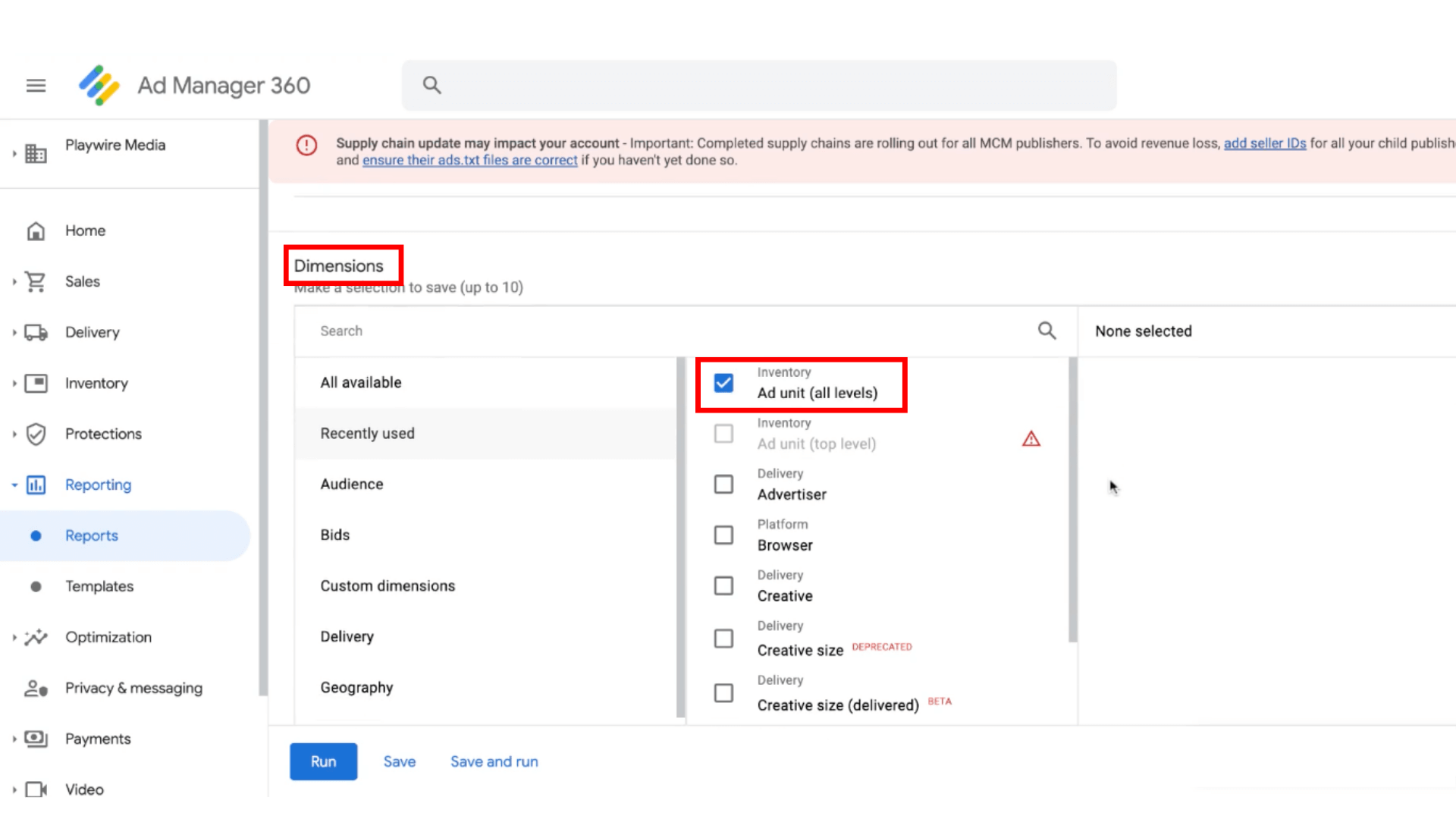Click the Protections shield icon

tap(35, 433)
